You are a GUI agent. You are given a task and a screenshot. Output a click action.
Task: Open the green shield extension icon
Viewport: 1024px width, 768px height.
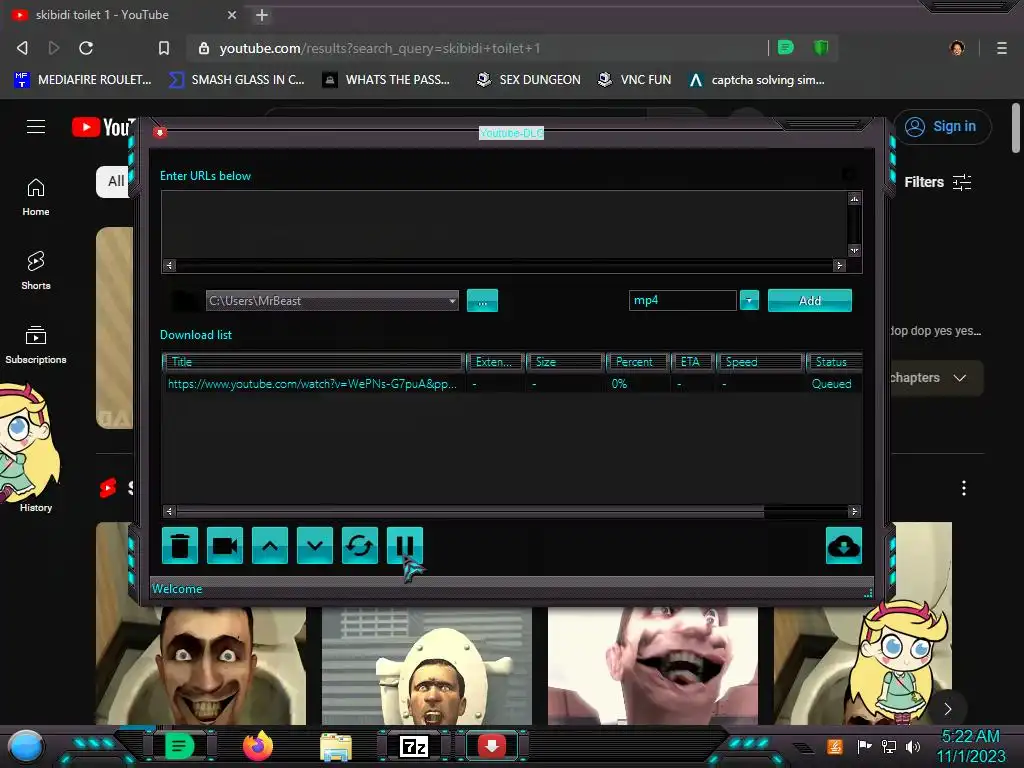pyautogui.click(x=820, y=47)
